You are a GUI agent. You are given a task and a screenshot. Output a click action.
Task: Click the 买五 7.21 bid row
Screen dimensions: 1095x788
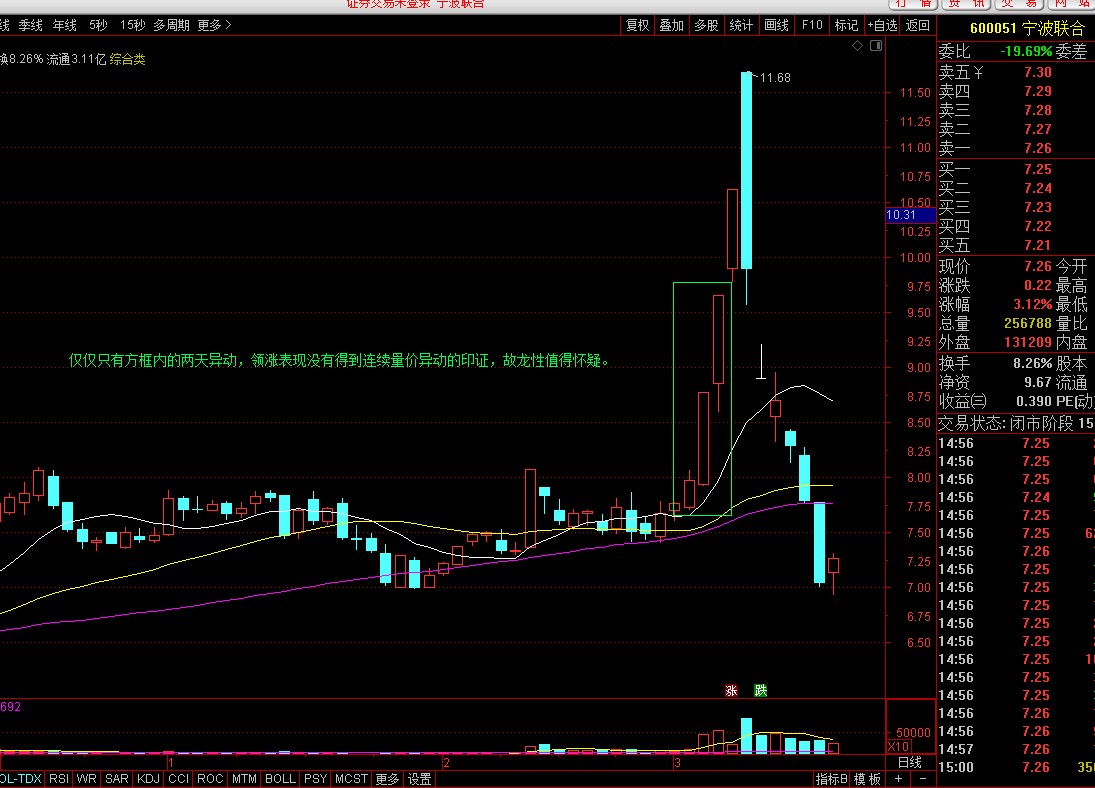coord(1015,245)
